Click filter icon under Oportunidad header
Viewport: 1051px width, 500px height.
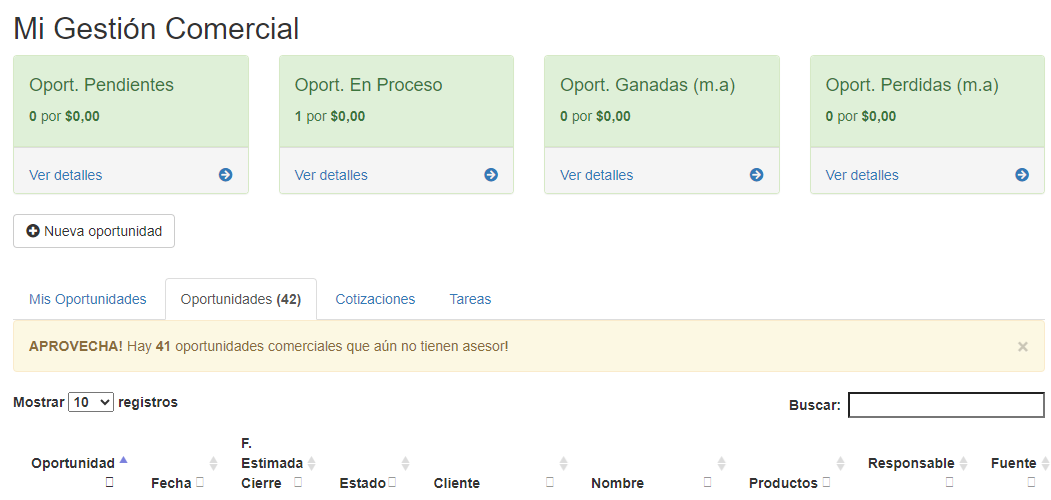[x=109, y=481]
